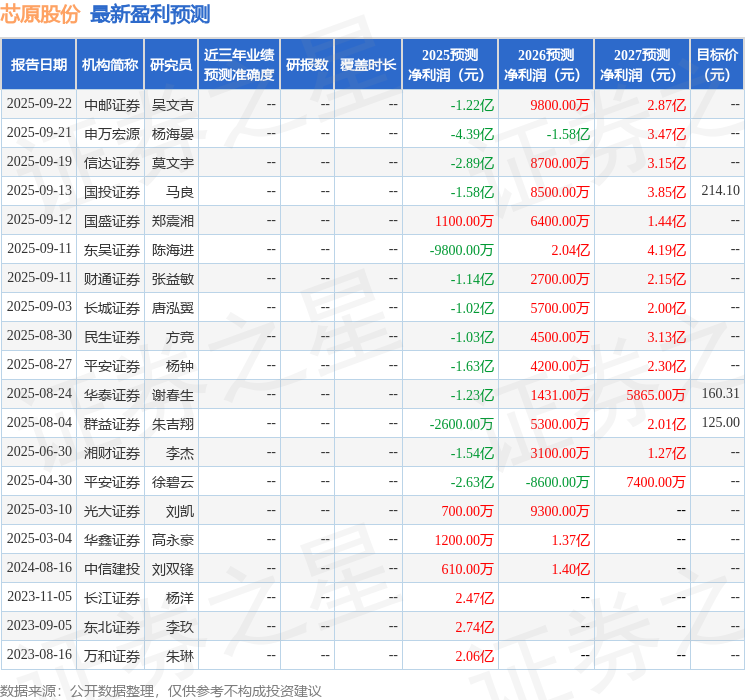This screenshot has width=745, height=700.
Task: Click the 2025预测净利润 column header
Action: 450,65
